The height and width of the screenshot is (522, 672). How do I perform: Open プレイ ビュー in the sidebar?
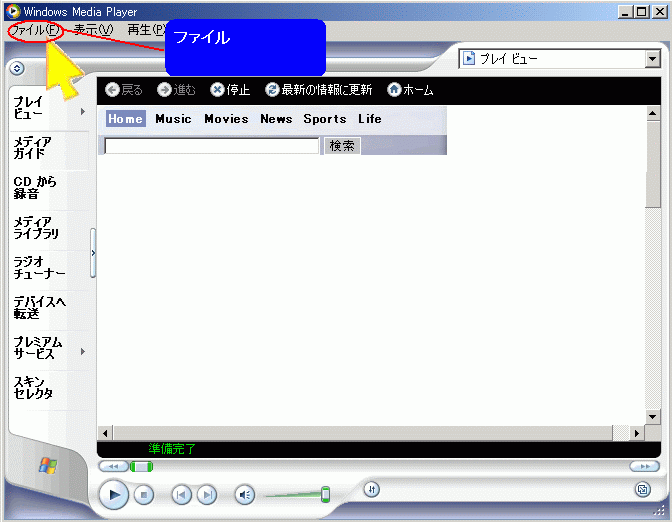click(x=28, y=108)
